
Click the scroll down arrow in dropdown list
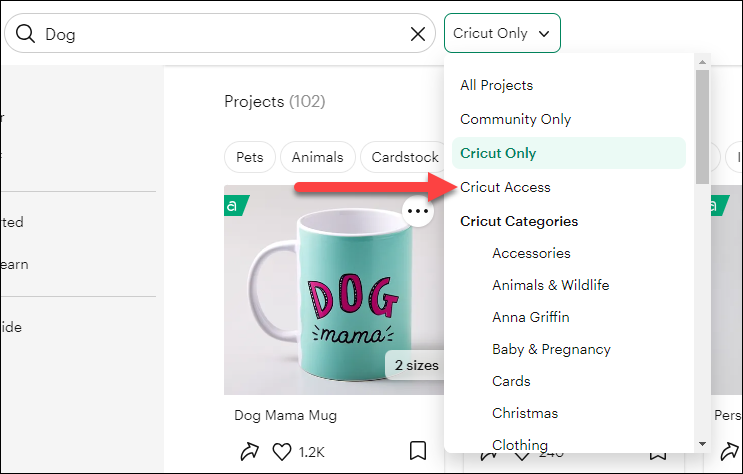click(702, 443)
